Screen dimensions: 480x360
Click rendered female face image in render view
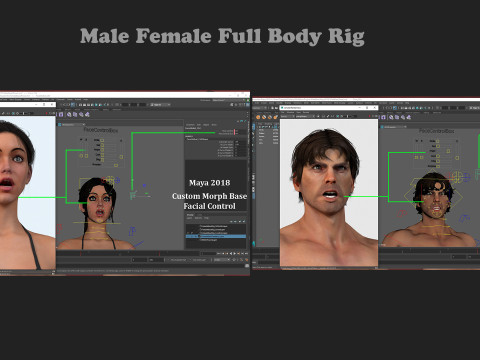[x=27, y=192]
